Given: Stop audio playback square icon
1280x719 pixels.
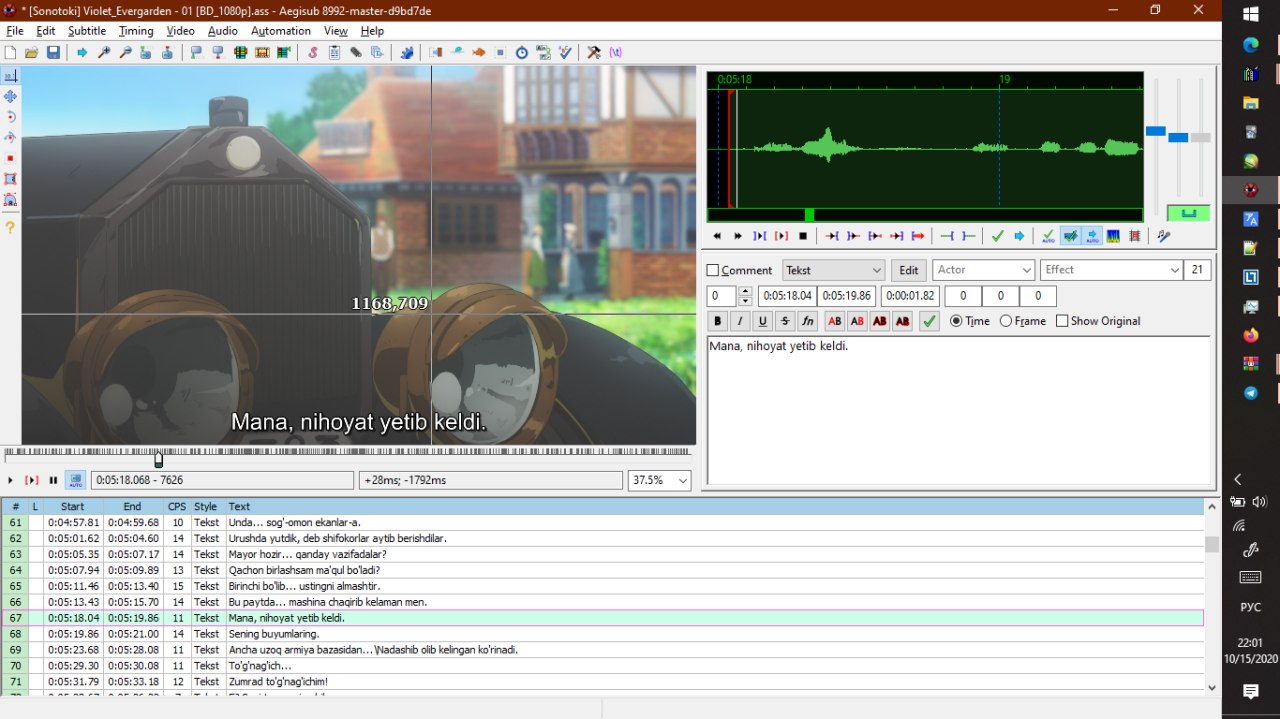Looking at the screenshot, I should (802, 236).
